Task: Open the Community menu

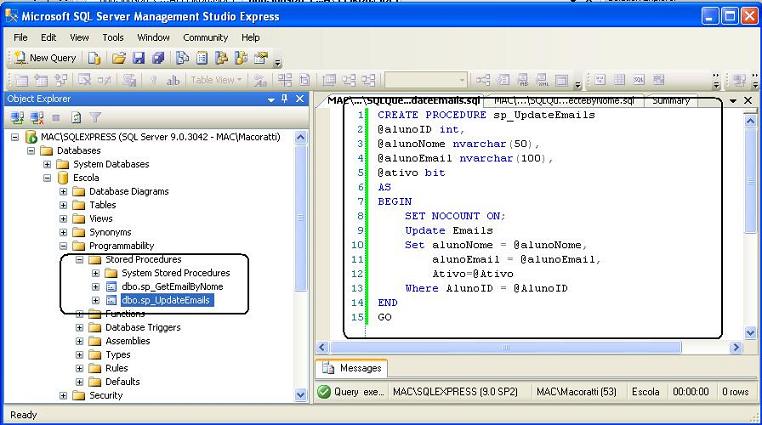Action: pos(206,37)
